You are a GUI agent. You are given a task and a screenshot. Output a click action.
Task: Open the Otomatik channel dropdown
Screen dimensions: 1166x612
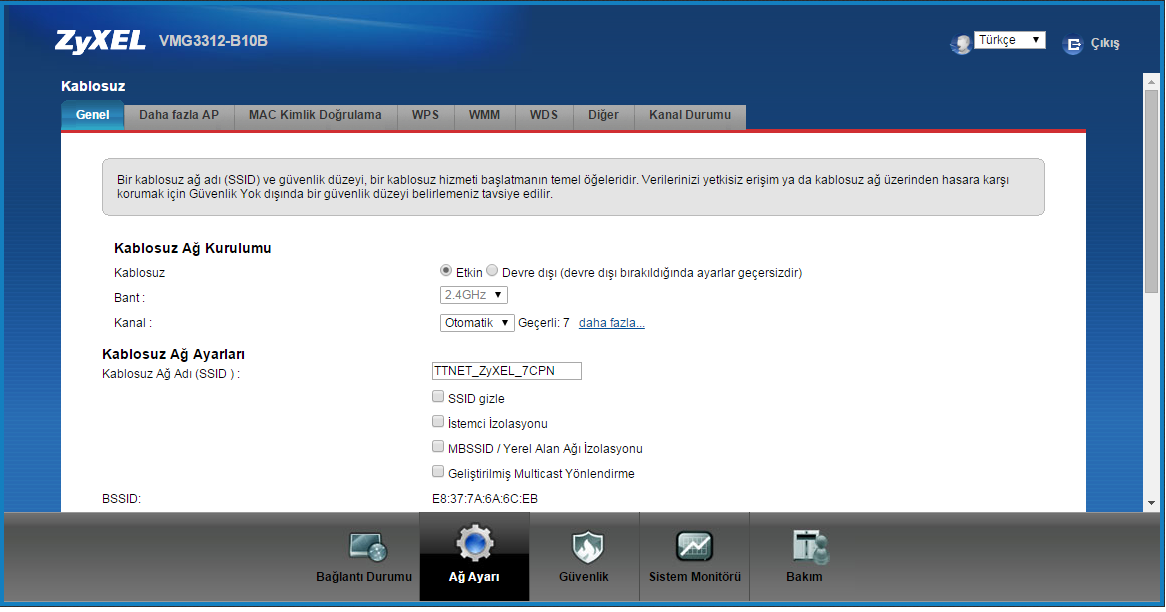pos(477,323)
